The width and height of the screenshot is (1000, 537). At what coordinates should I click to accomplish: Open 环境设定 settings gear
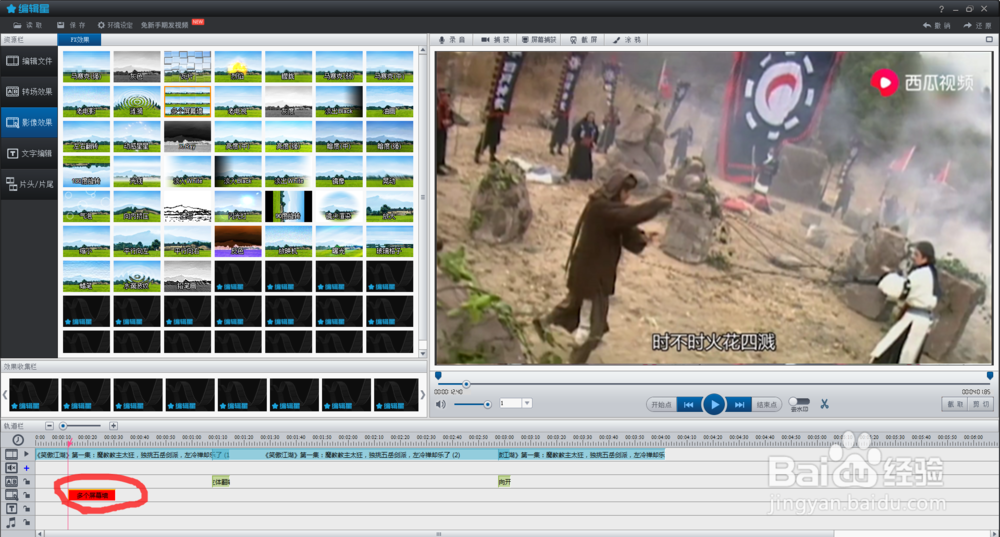click(x=115, y=25)
